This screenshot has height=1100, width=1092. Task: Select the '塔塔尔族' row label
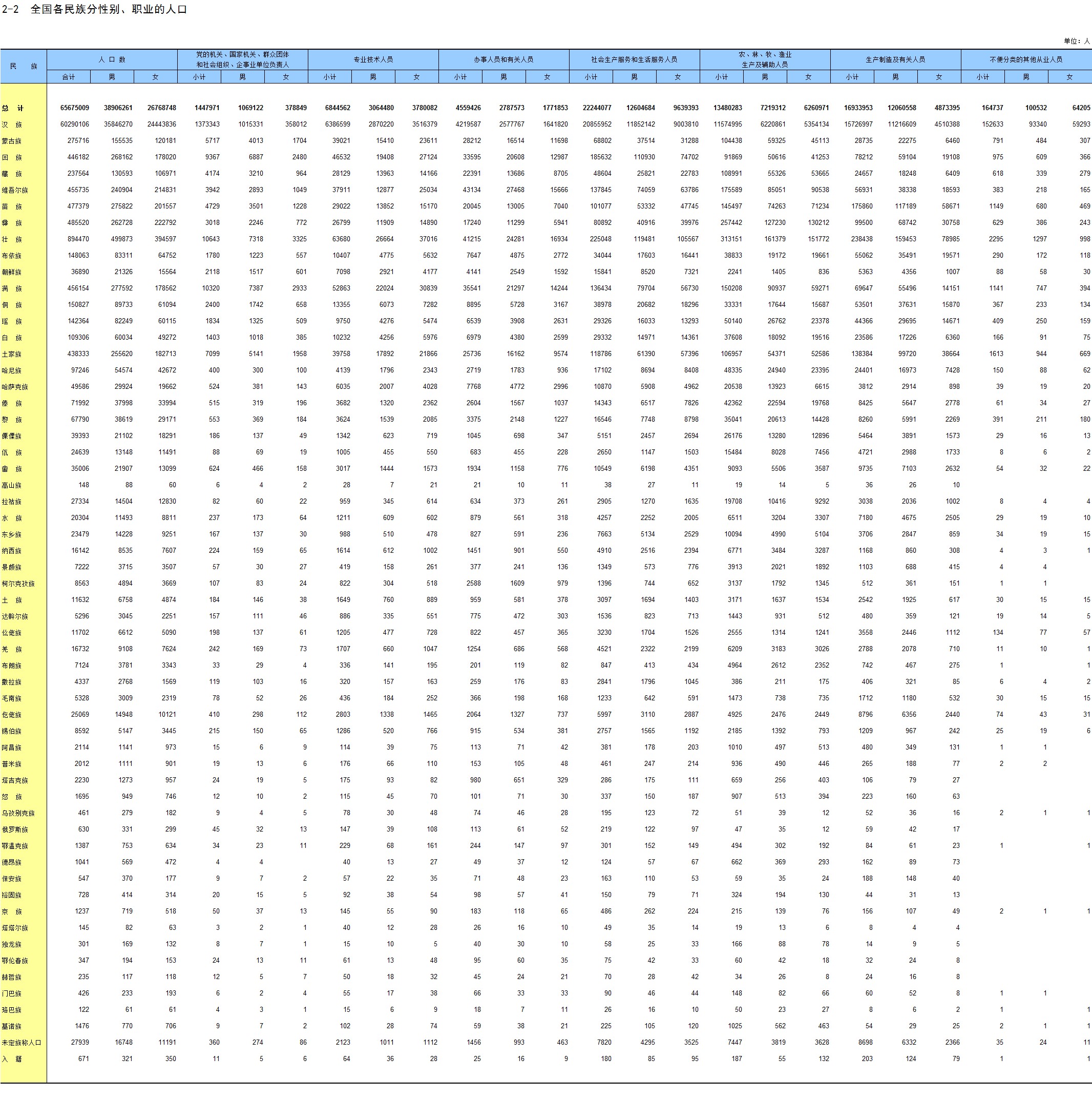15,928
